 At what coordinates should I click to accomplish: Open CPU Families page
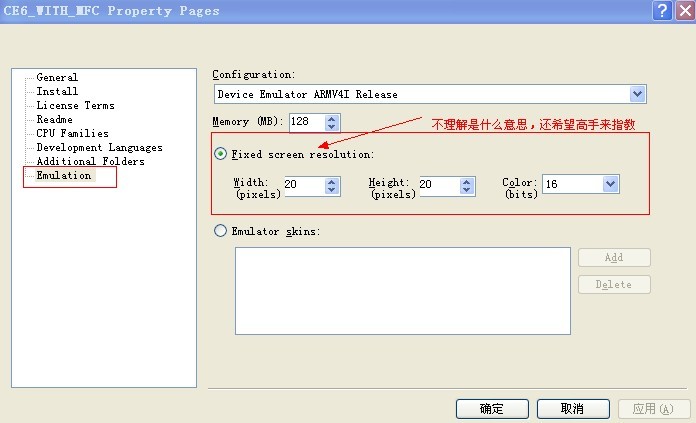tap(72, 133)
